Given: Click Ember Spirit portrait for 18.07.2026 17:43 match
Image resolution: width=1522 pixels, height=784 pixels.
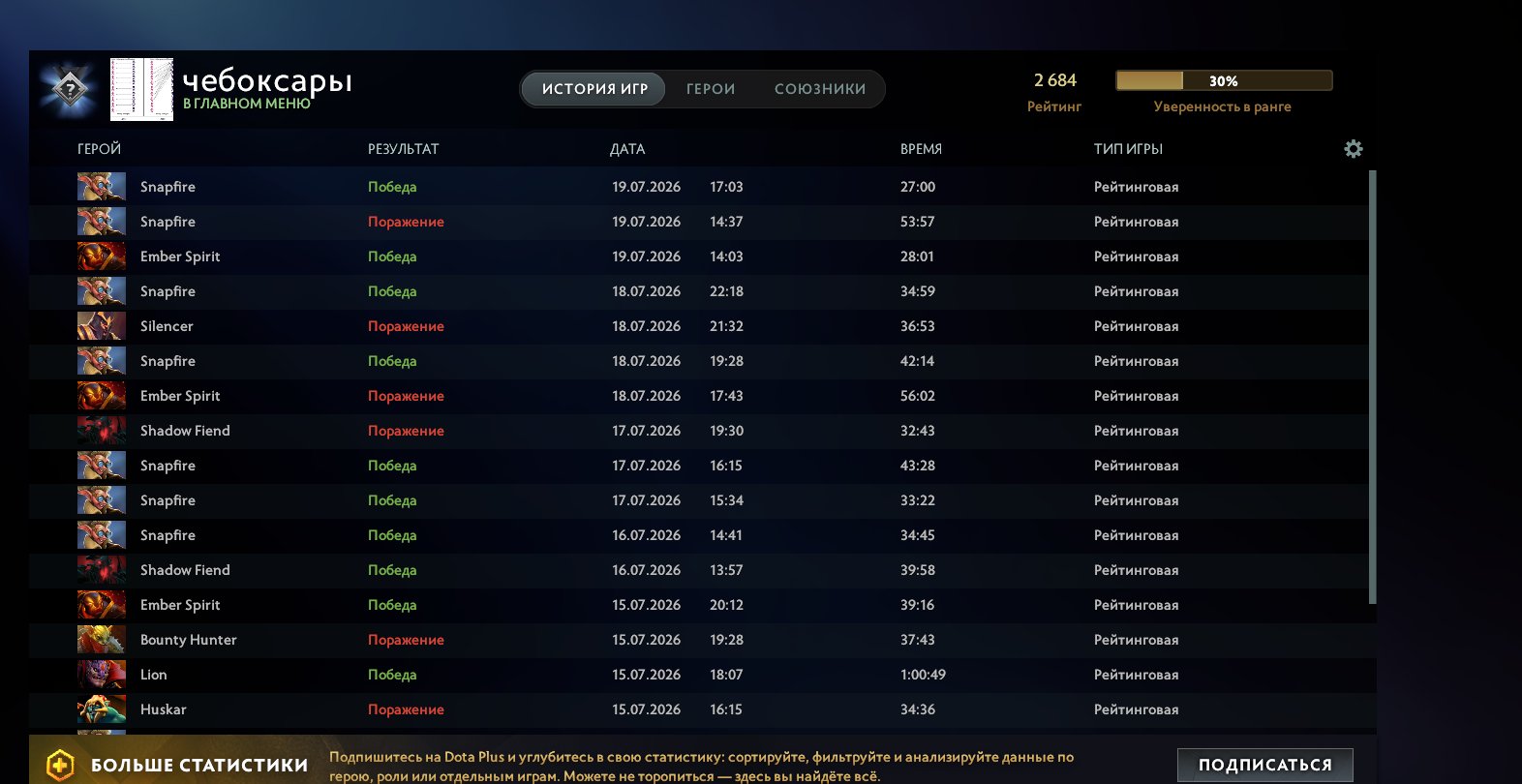Looking at the screenshot, I should pos(102,395).
